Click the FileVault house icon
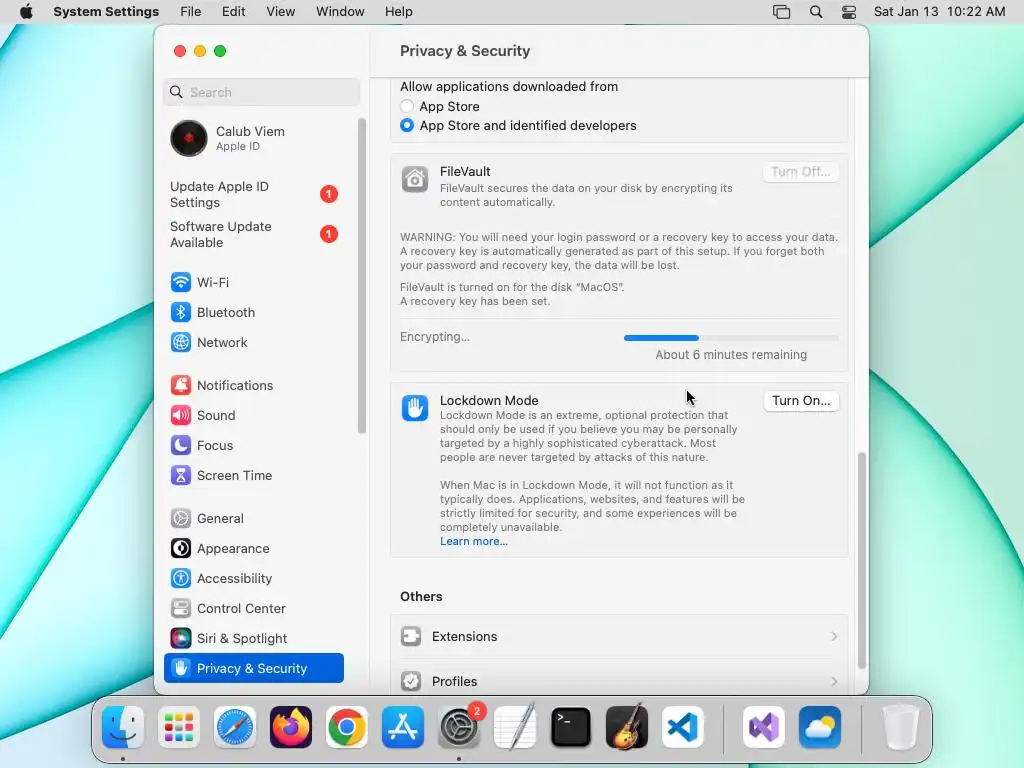1024x768 pixels. [415, 179]
